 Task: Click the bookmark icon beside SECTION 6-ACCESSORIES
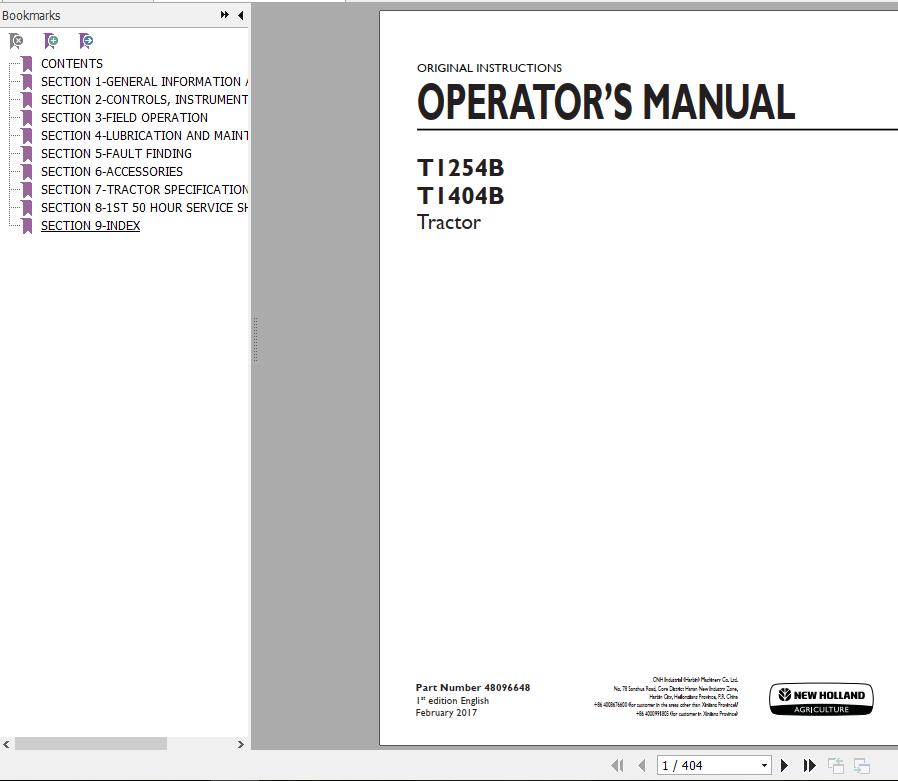pyautogui.click(x=27, y=172)
